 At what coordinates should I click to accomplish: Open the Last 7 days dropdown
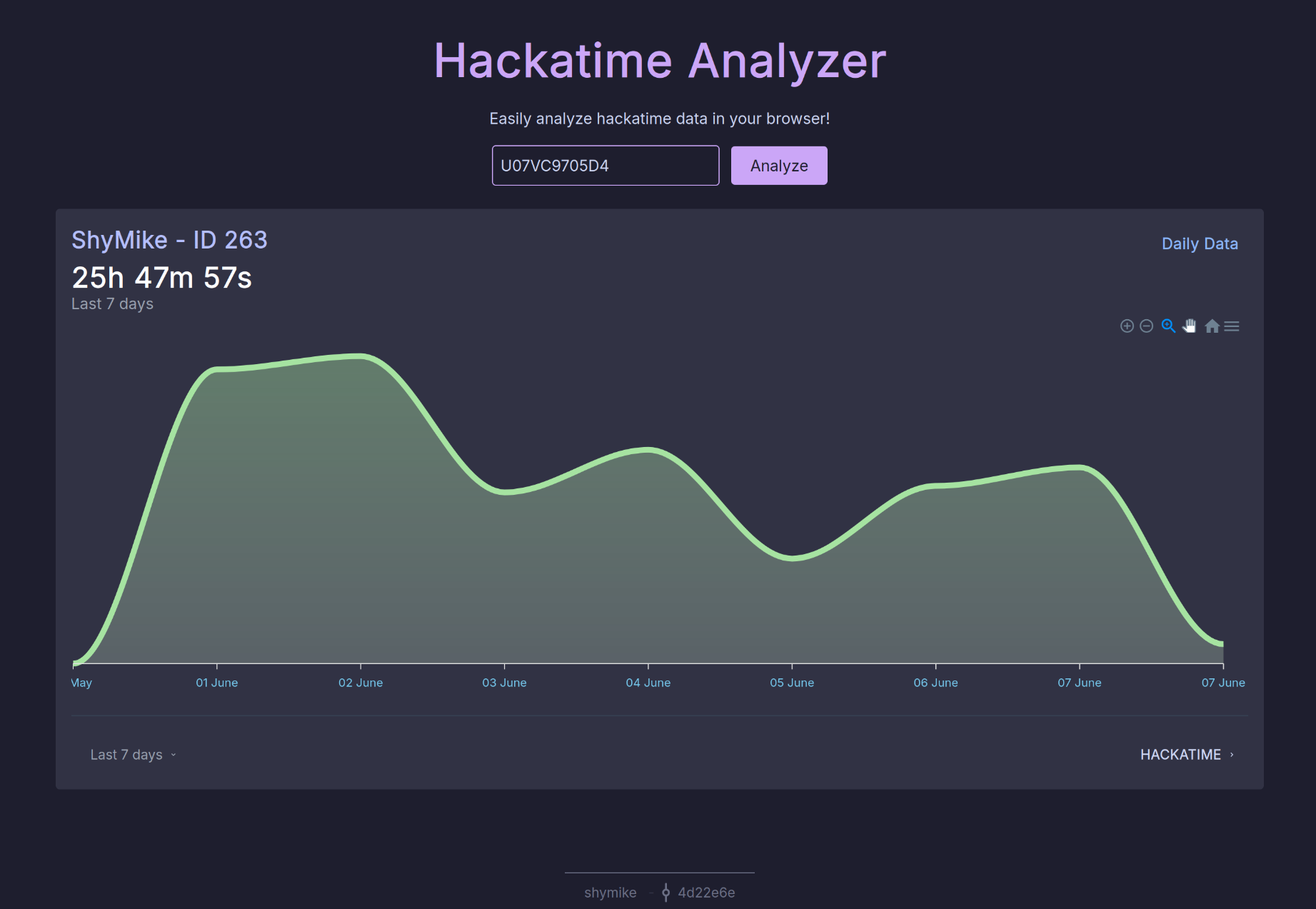click(x=133, y=755)
